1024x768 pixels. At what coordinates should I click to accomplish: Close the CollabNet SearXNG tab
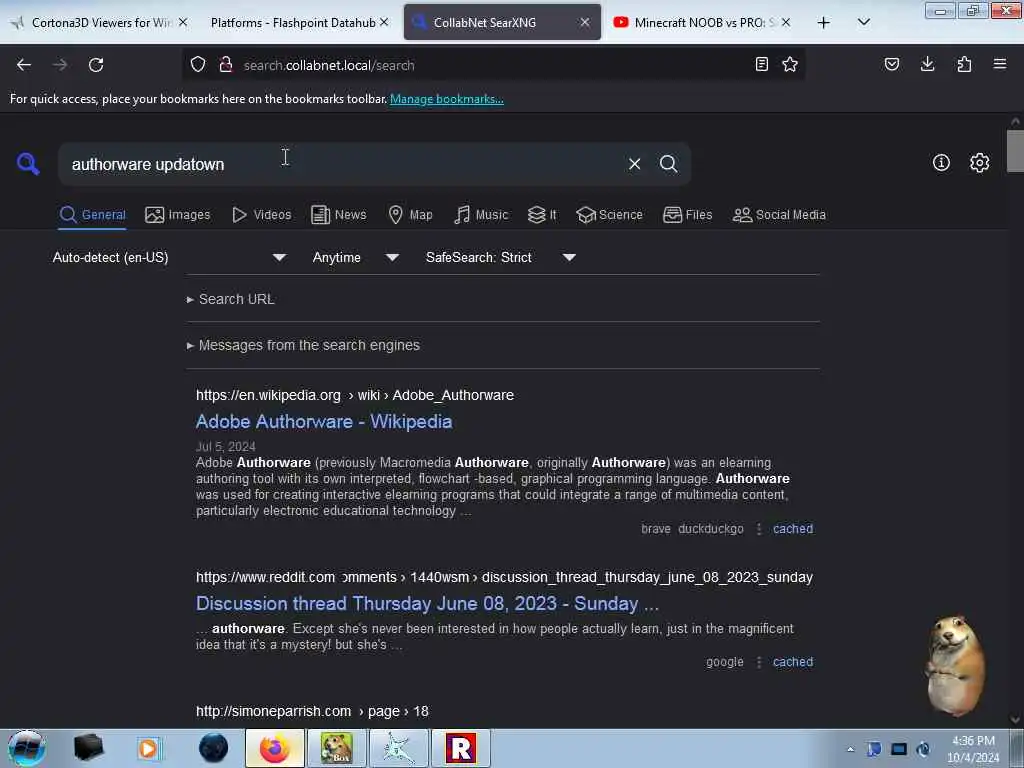click(x=584, y=23)
